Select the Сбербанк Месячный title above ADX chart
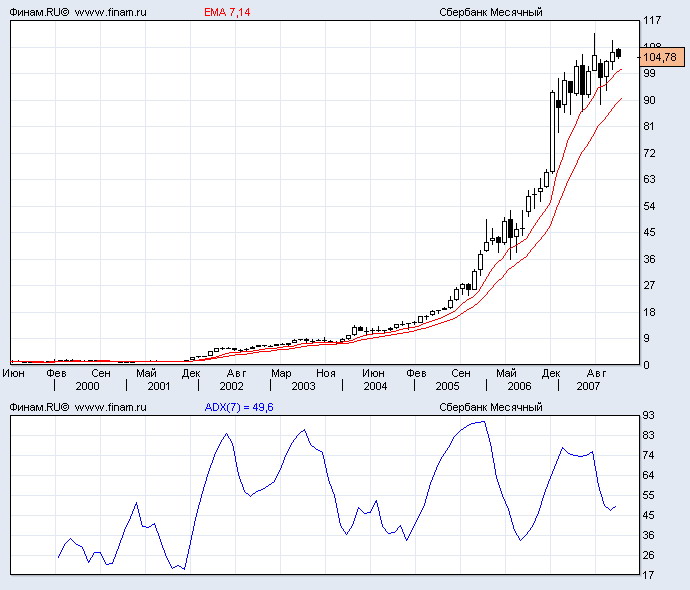Screen dimensions: 690x590 491,408
